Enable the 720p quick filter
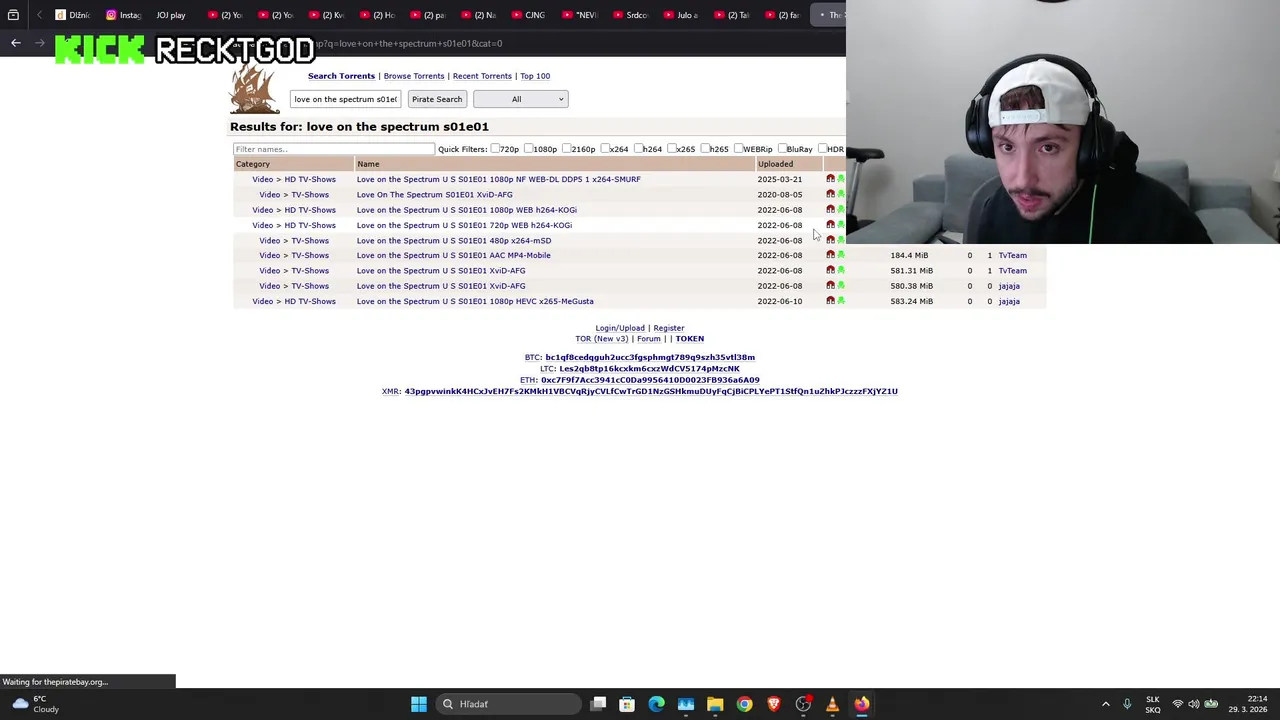1280x720 pixels. coord(495,149)
